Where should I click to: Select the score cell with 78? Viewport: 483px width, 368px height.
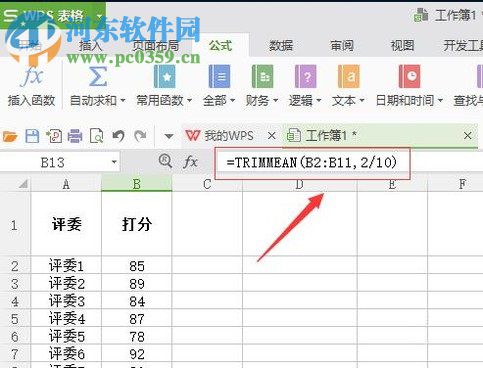pos(137,336)
